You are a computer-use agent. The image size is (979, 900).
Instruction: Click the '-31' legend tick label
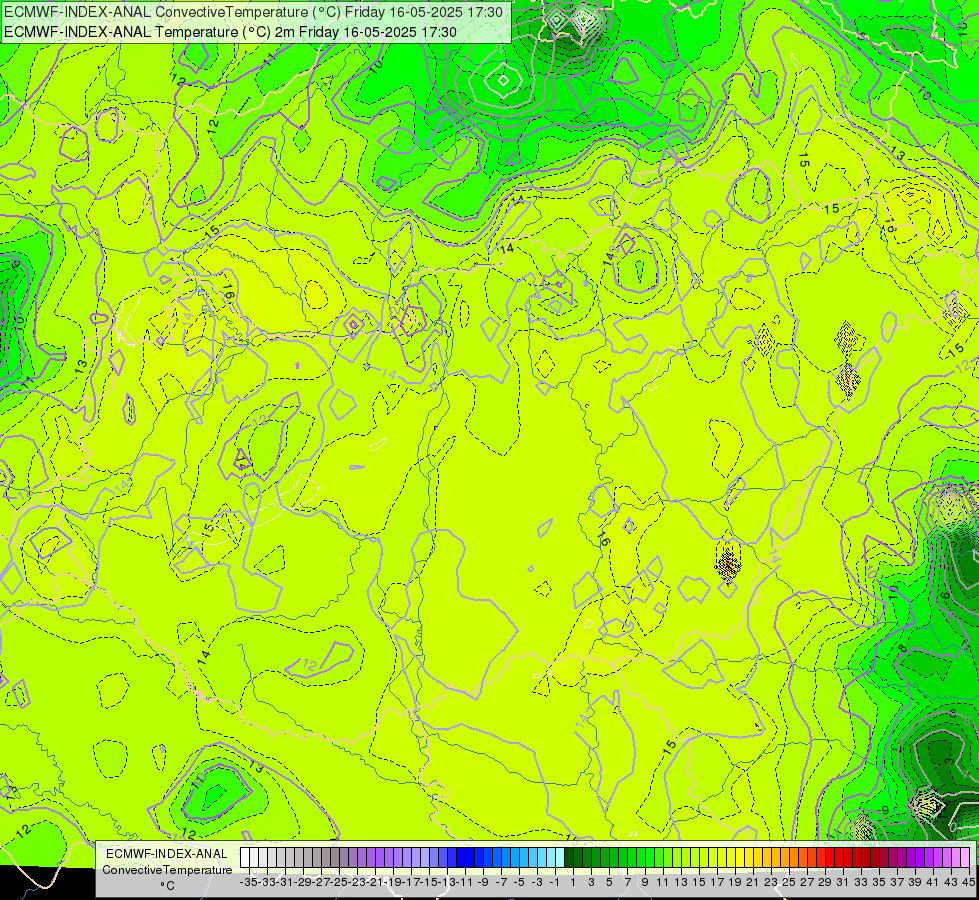[x=285, y=882]
